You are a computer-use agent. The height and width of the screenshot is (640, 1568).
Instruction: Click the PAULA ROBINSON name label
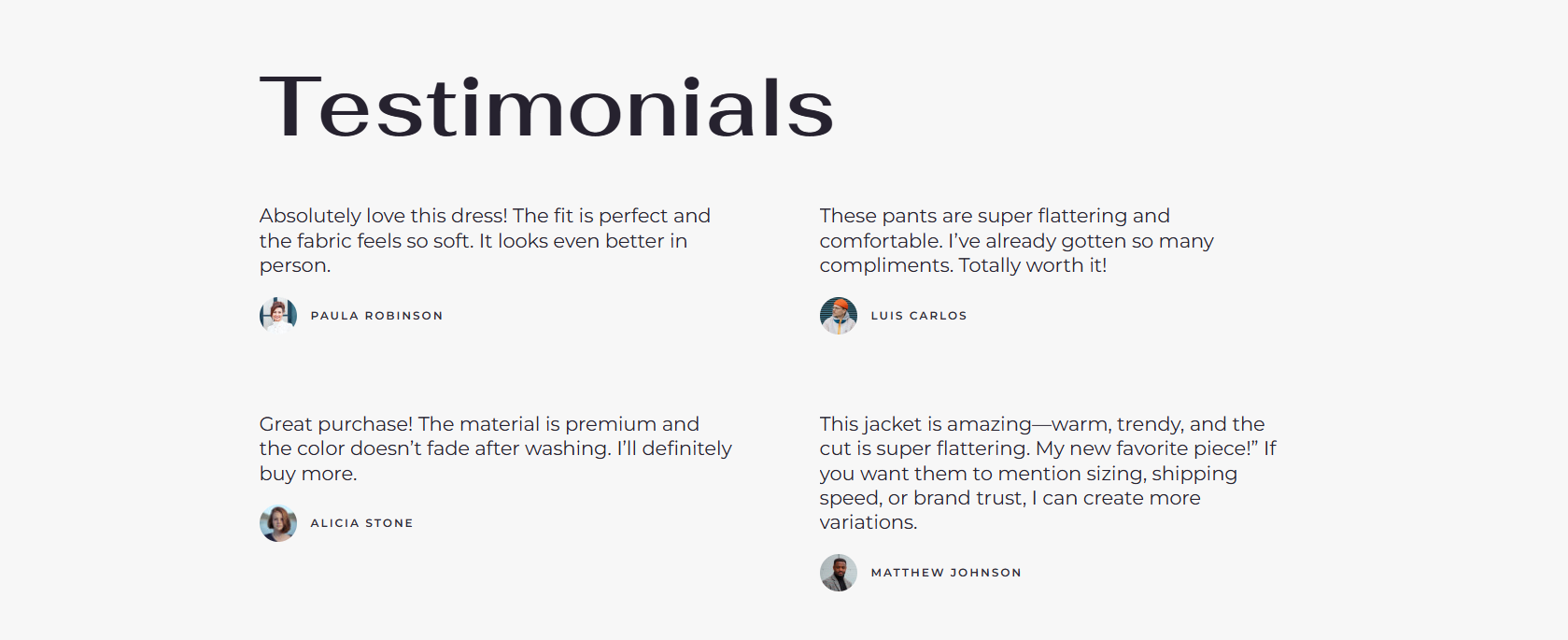pos(376,316)
